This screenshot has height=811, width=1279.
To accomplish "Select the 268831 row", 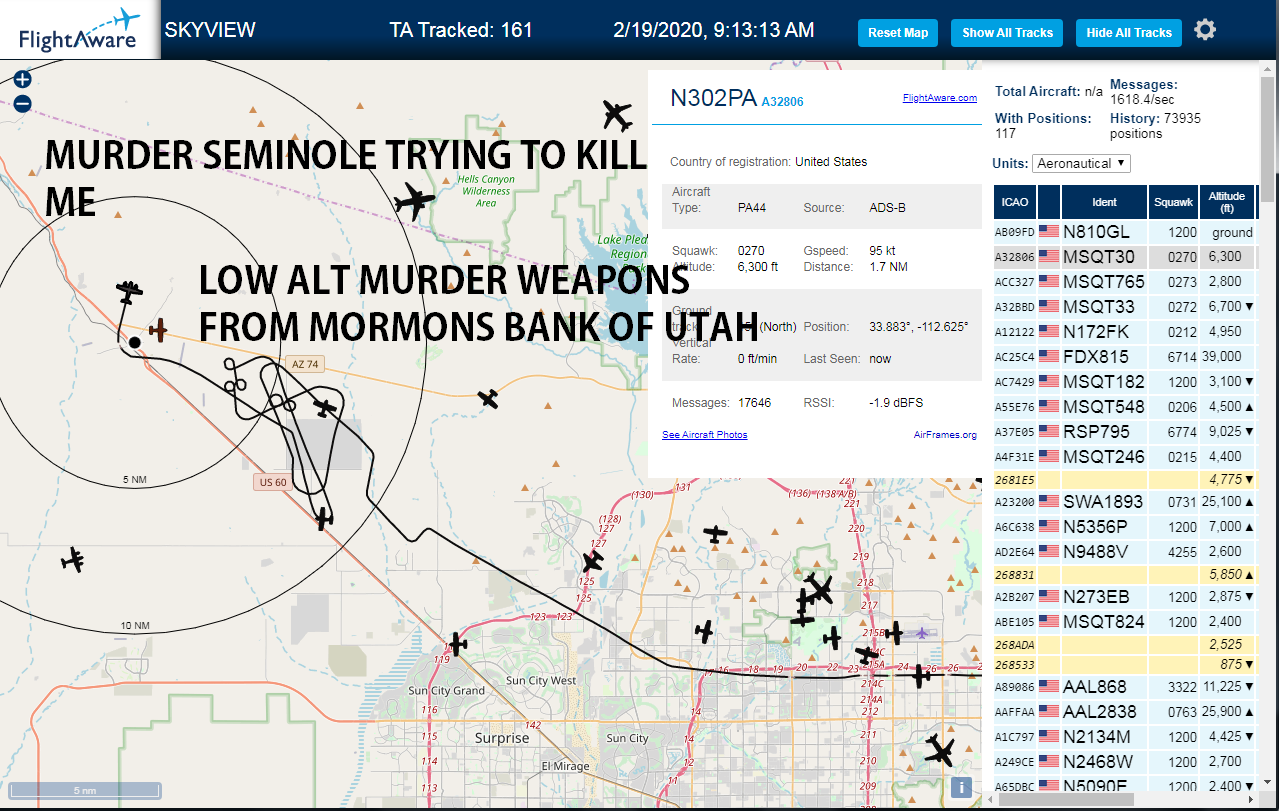I will pos(1124,575).
